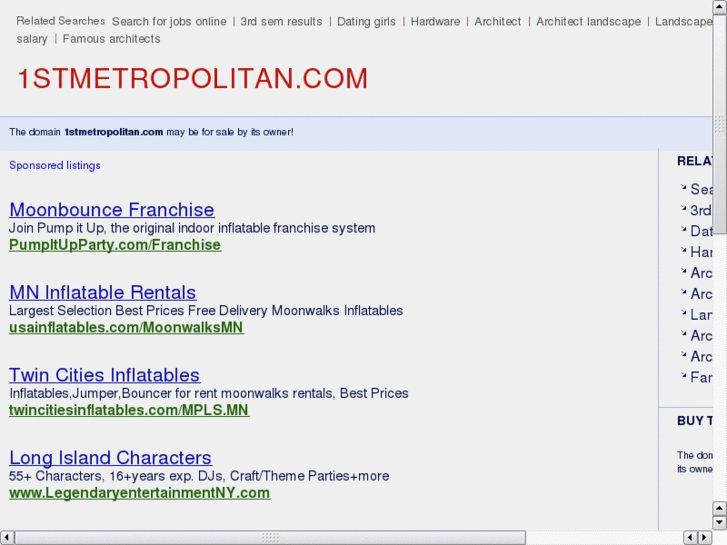
Task: Click the horizontal scrollbar right arrow
Action: point(705,537)
